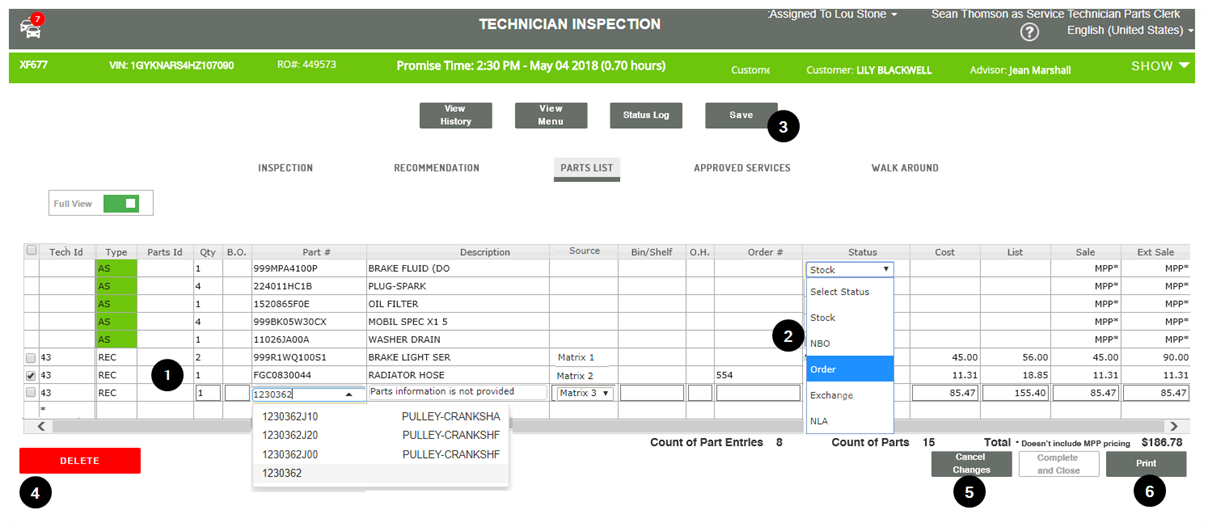
Task: Click the Save button
Action: click(x=741, y=115)
